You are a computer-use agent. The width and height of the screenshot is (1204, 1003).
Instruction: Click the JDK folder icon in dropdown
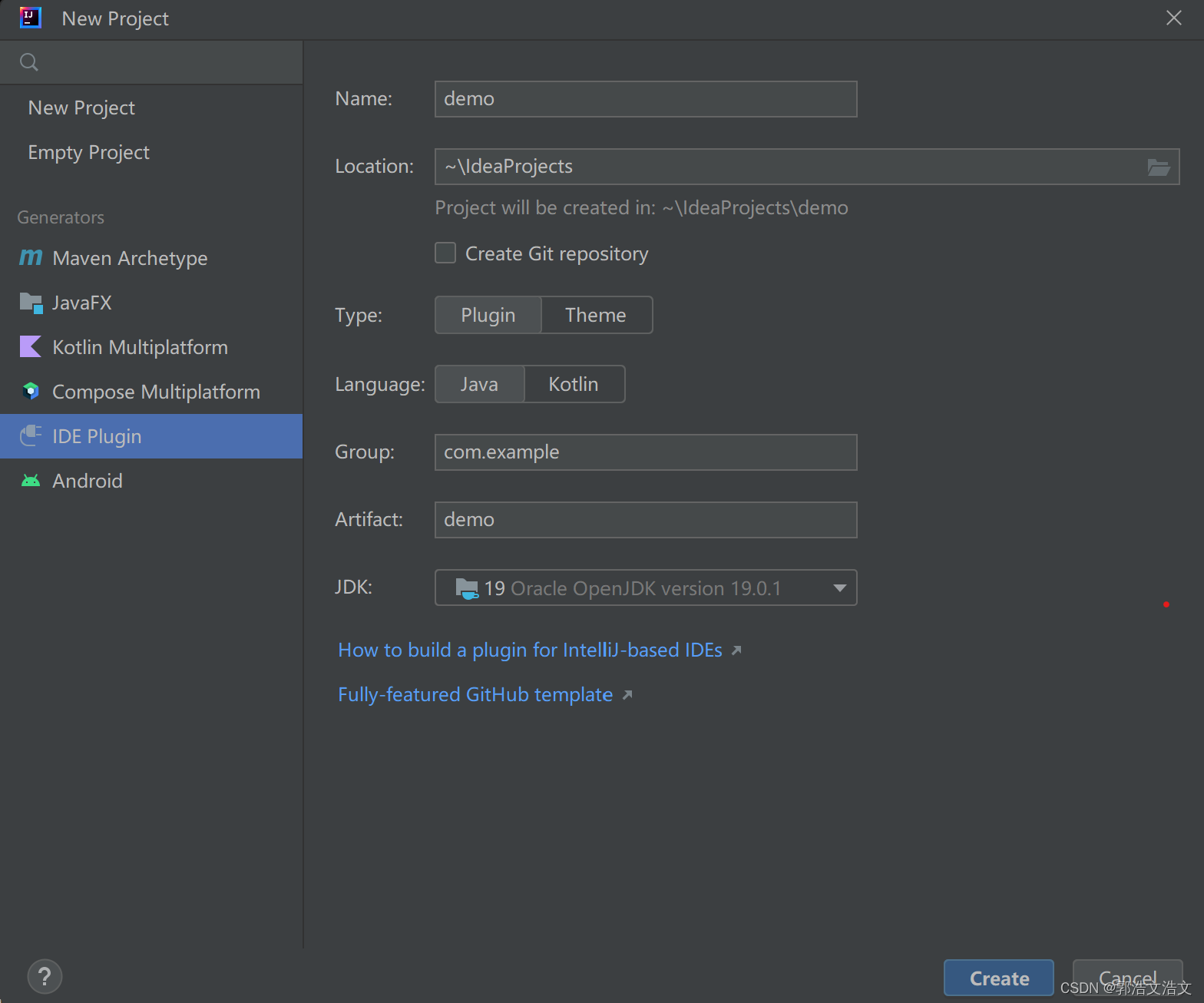(x=467, y=588)
